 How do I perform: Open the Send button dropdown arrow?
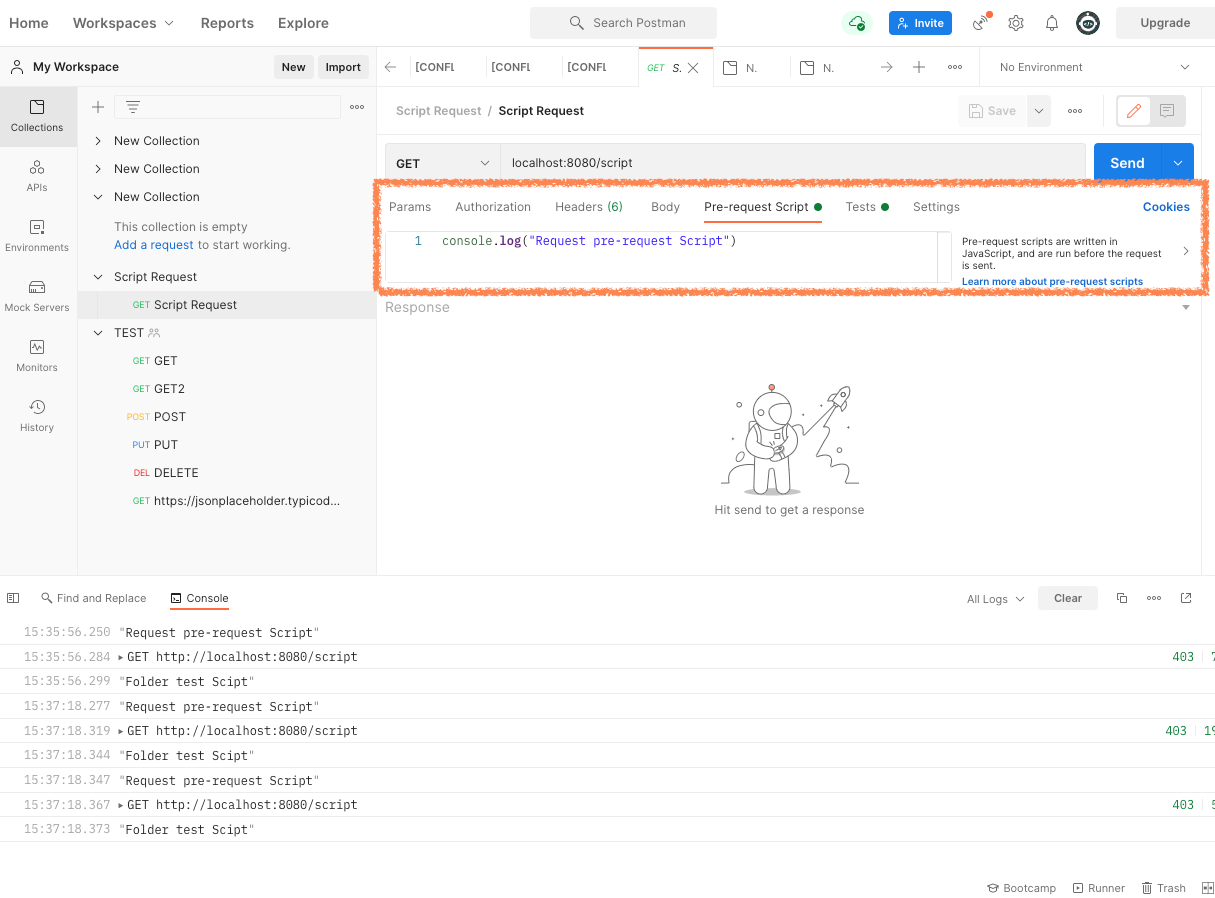click(1178, 163)
